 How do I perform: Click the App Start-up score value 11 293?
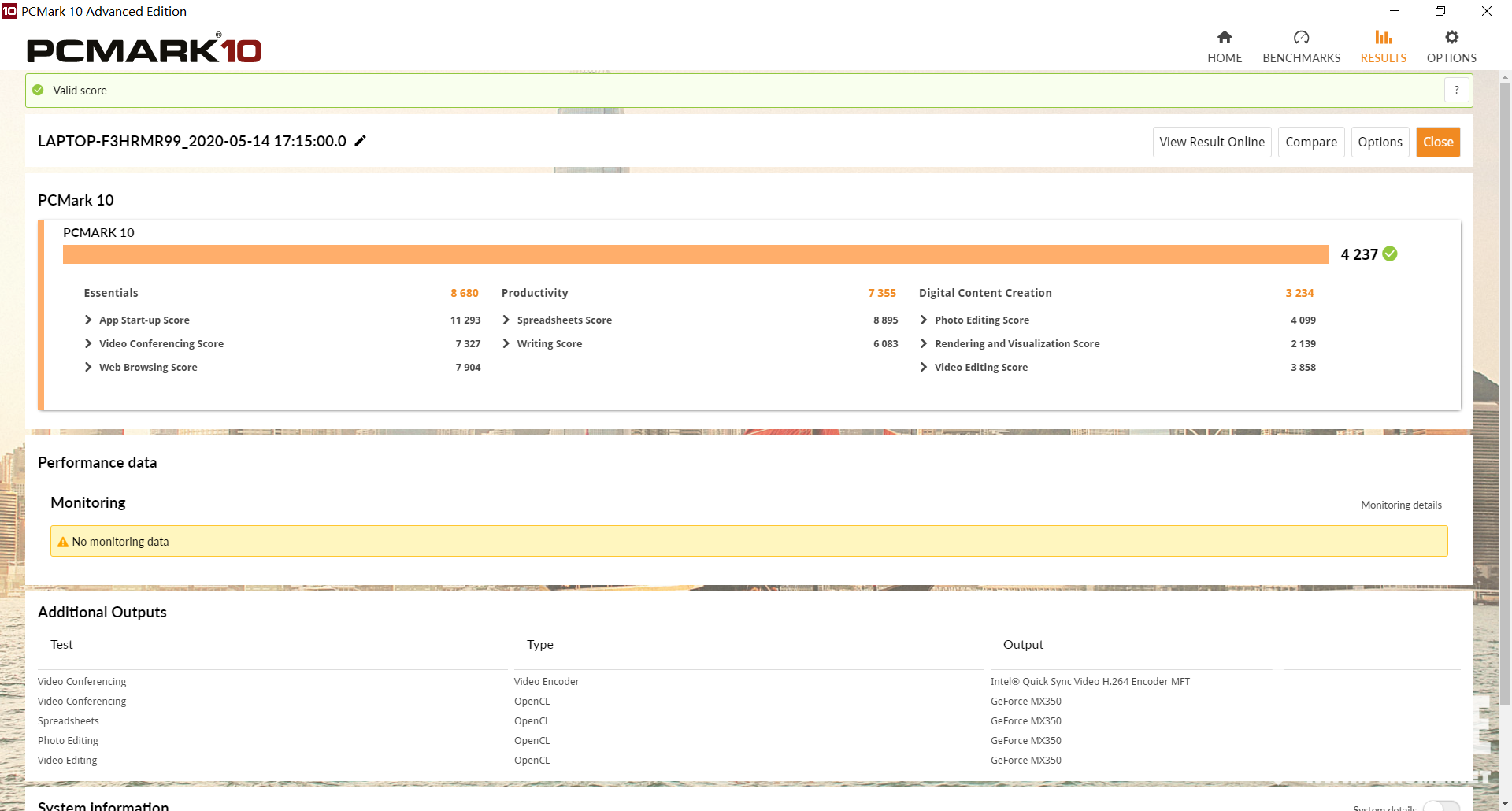pyautogui.click(x=465, y=320)
